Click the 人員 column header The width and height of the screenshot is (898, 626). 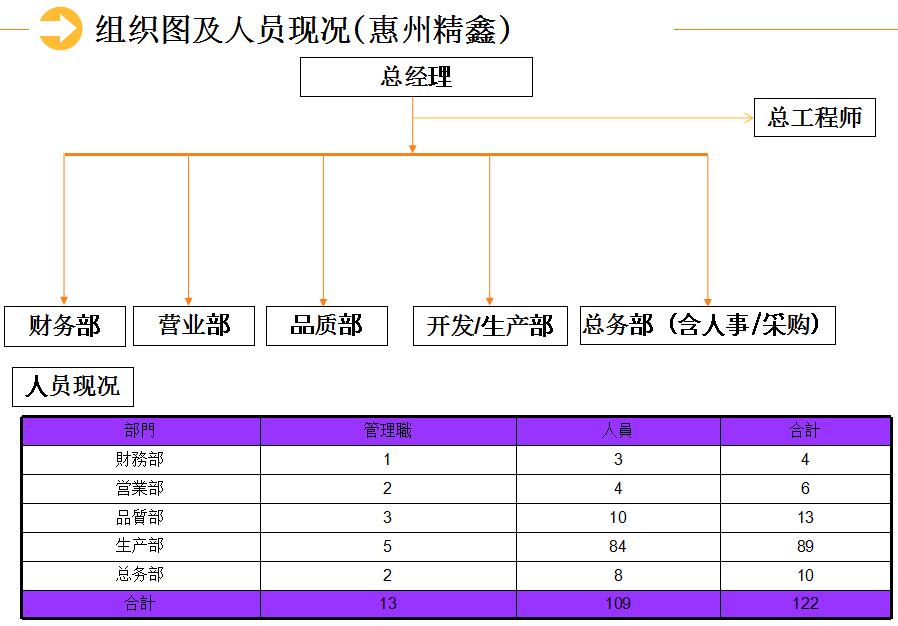[x=617, y=431]
